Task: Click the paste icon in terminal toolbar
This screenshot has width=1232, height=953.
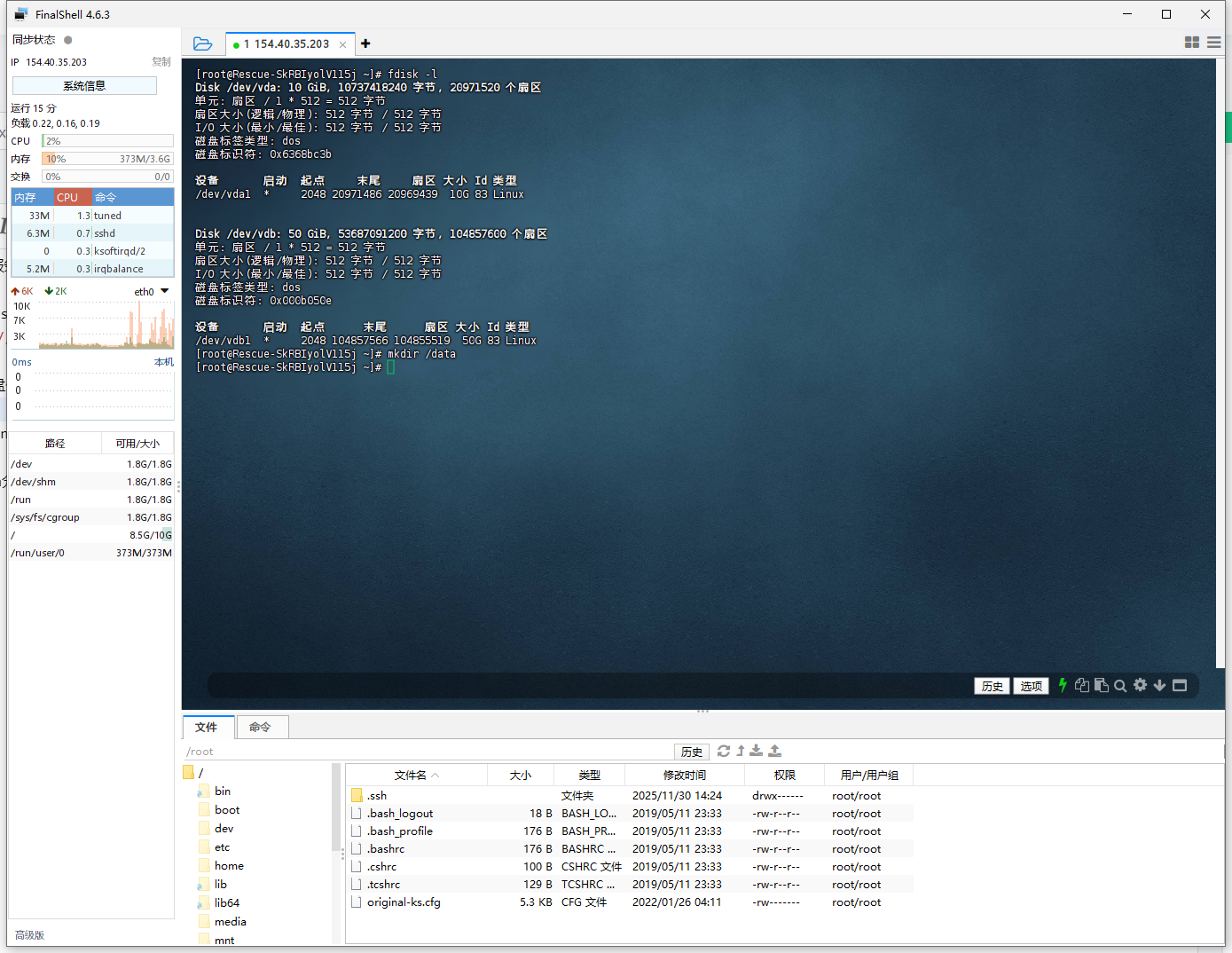Action: (1101, 685)
